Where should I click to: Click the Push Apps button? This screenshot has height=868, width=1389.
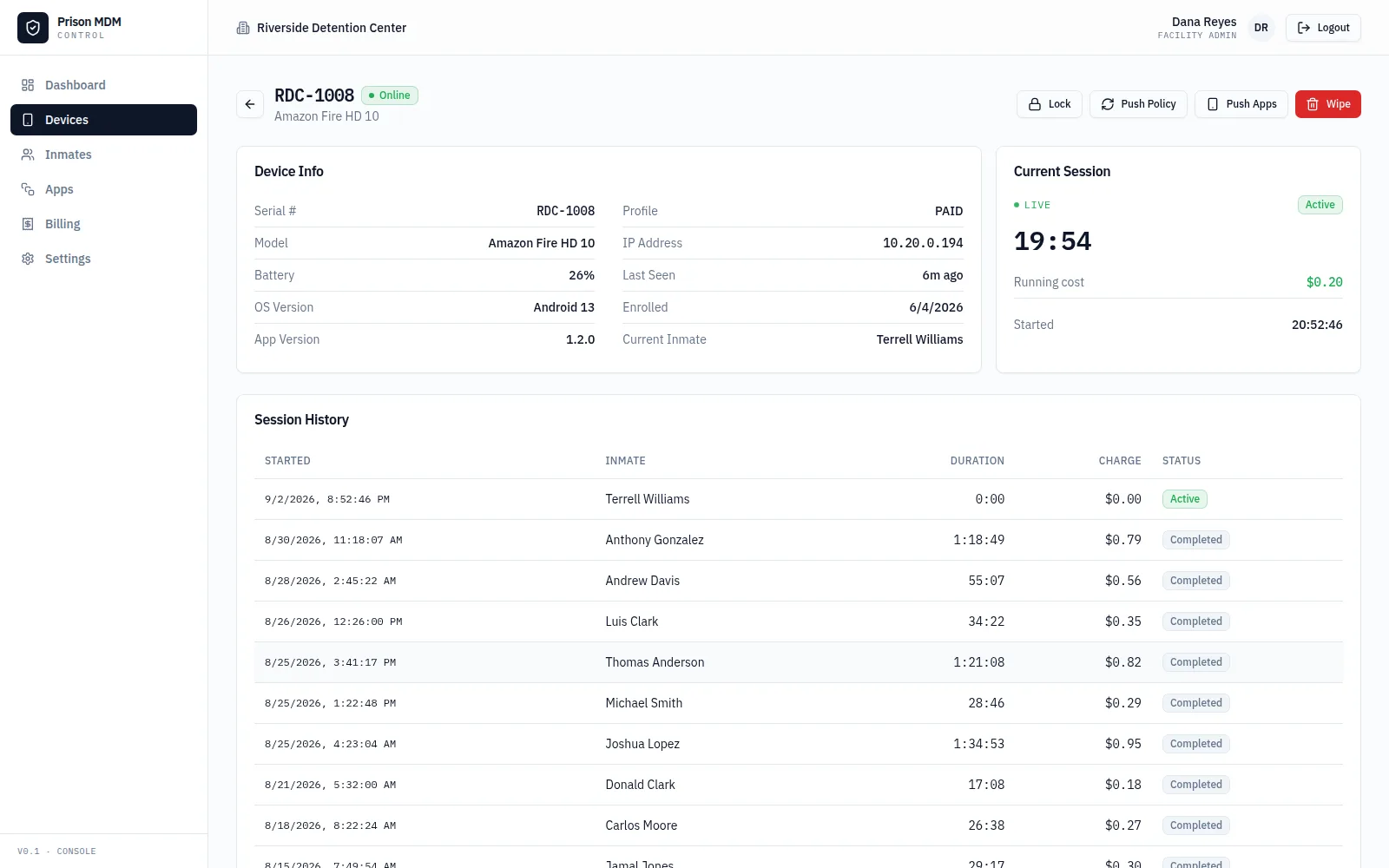(1241, 104)
